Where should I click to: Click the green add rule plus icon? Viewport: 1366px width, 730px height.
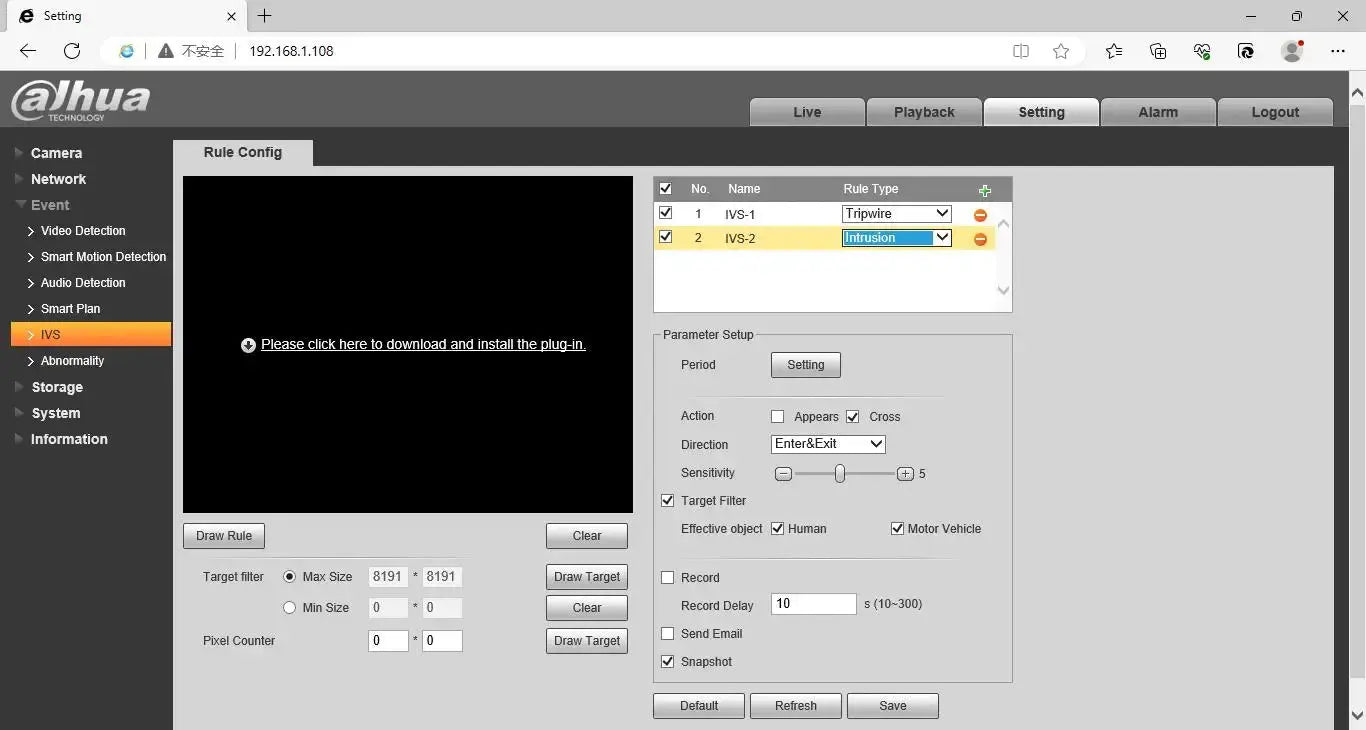click(x=985, y=190)
